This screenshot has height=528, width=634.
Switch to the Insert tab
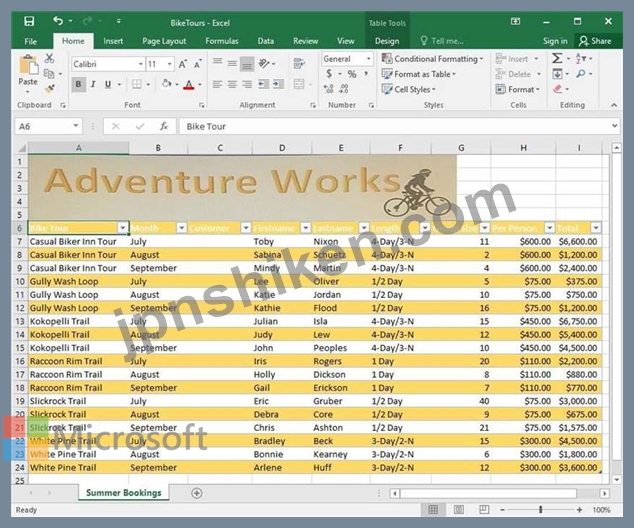point(113,41)
